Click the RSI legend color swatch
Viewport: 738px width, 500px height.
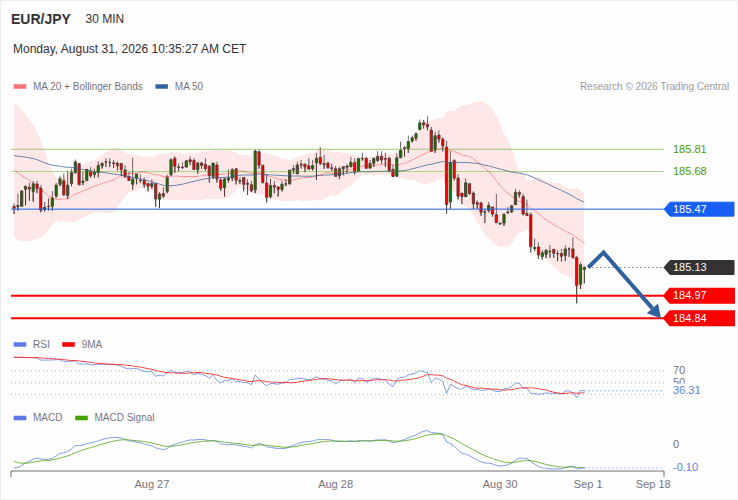pyautogui.click(x=20, y=345)
